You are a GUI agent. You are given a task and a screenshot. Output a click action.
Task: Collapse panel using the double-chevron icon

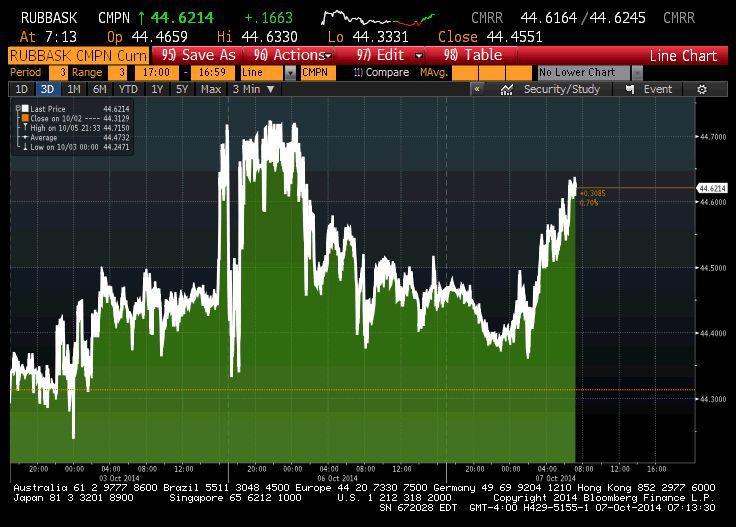[x=477, y=89]
